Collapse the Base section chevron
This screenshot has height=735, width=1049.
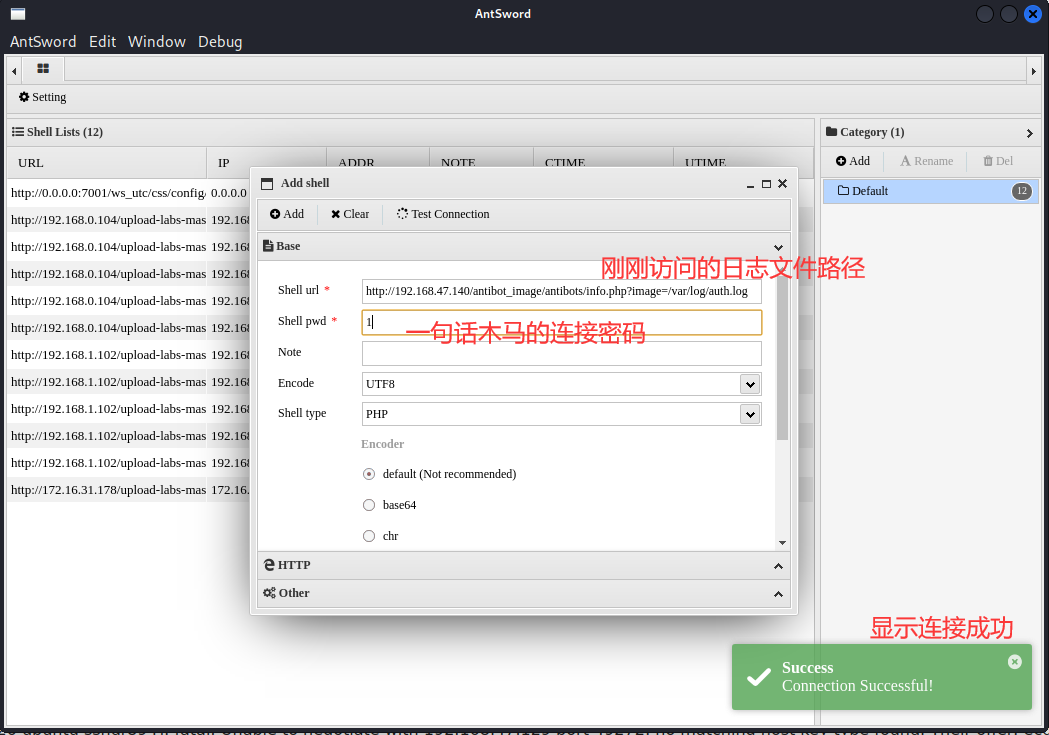[x=778, y=247]
